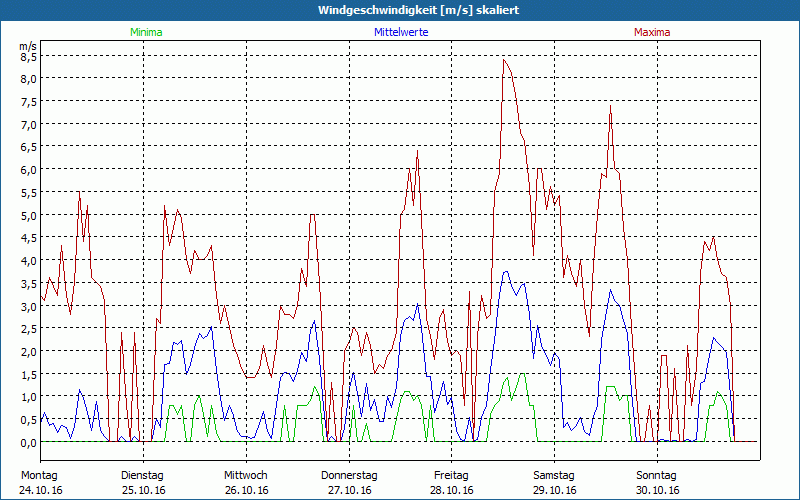Click the 'Mittwoch' day label
The image size is (800, 500).
click(245, 476)
